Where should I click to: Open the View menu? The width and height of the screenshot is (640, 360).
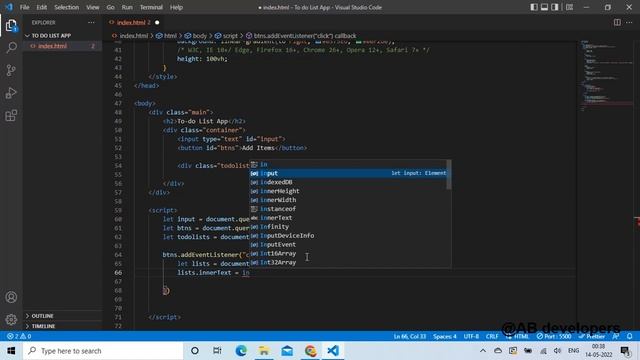click(x=93, y=7)
